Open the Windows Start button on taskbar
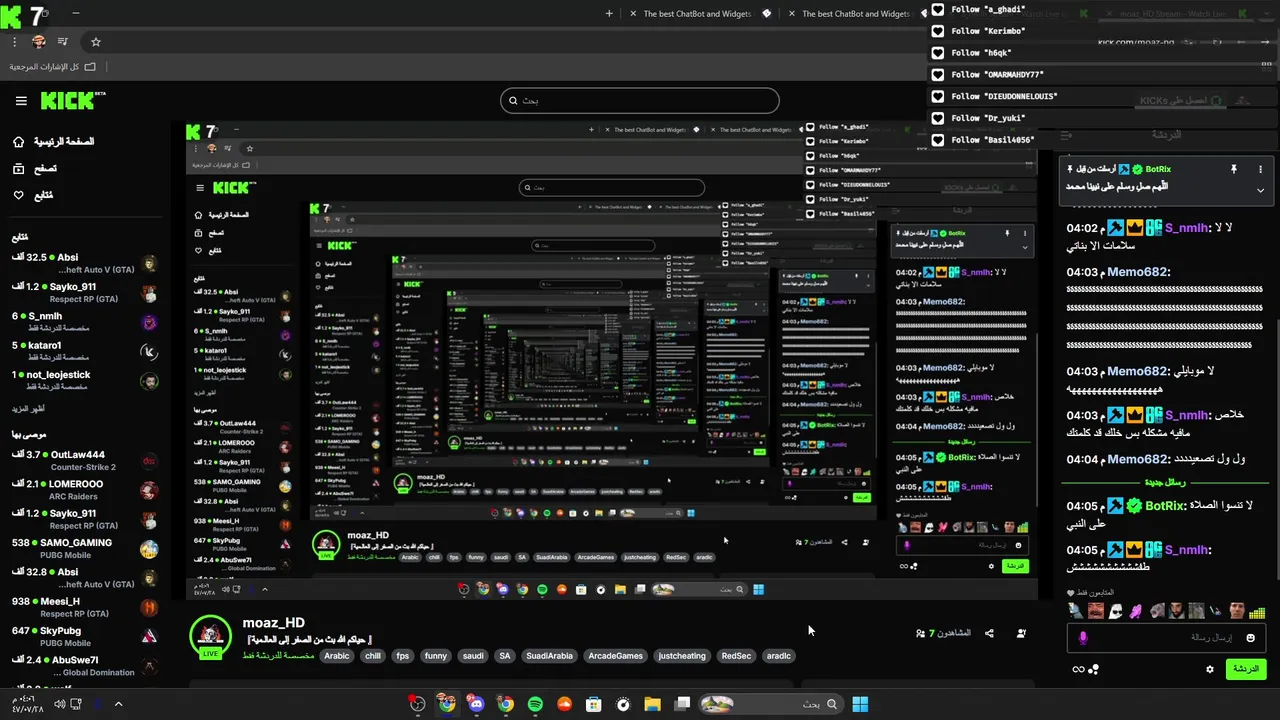The image size is (1280, 720). coord(860,704)
